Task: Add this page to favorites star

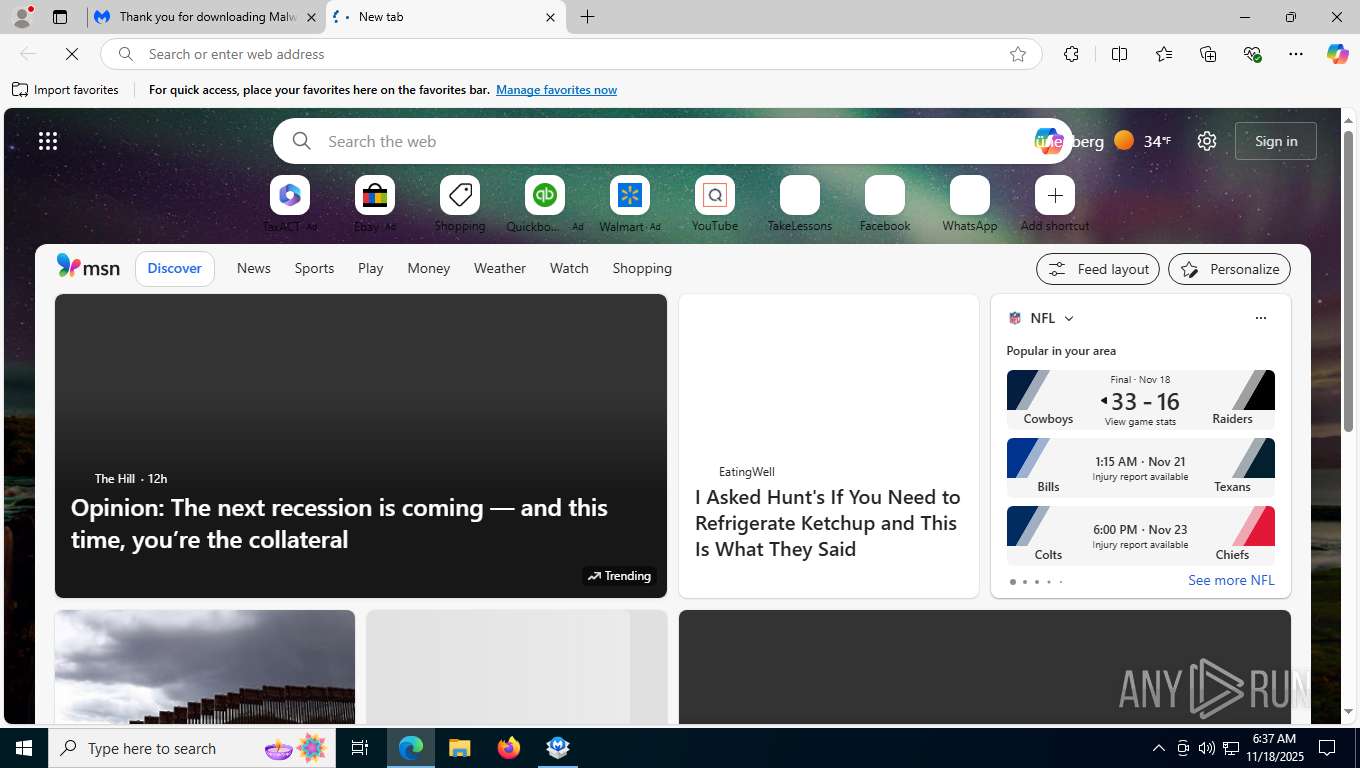Action: [1018, 54]
